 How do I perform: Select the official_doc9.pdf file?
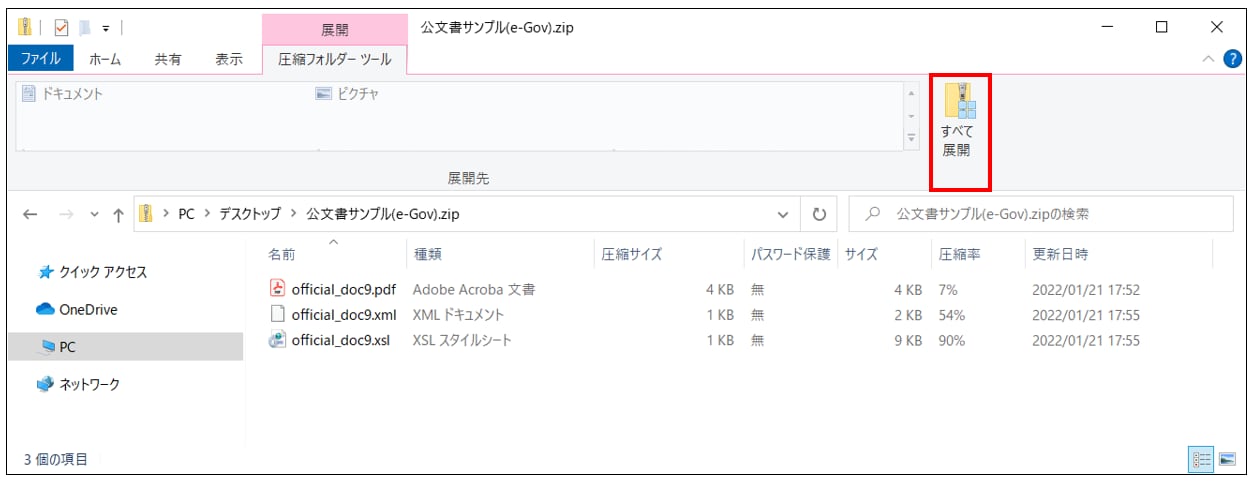click(x=343, y=290)
